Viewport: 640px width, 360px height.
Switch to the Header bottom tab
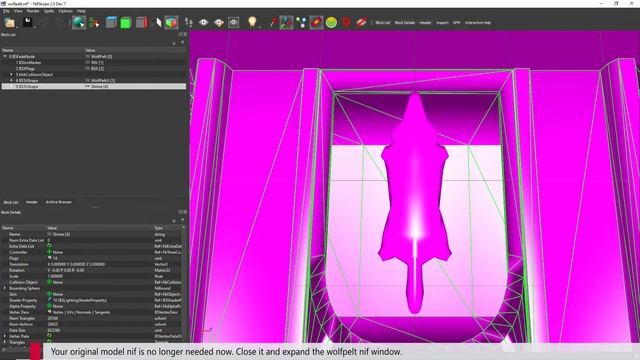(x=32, y=202)
